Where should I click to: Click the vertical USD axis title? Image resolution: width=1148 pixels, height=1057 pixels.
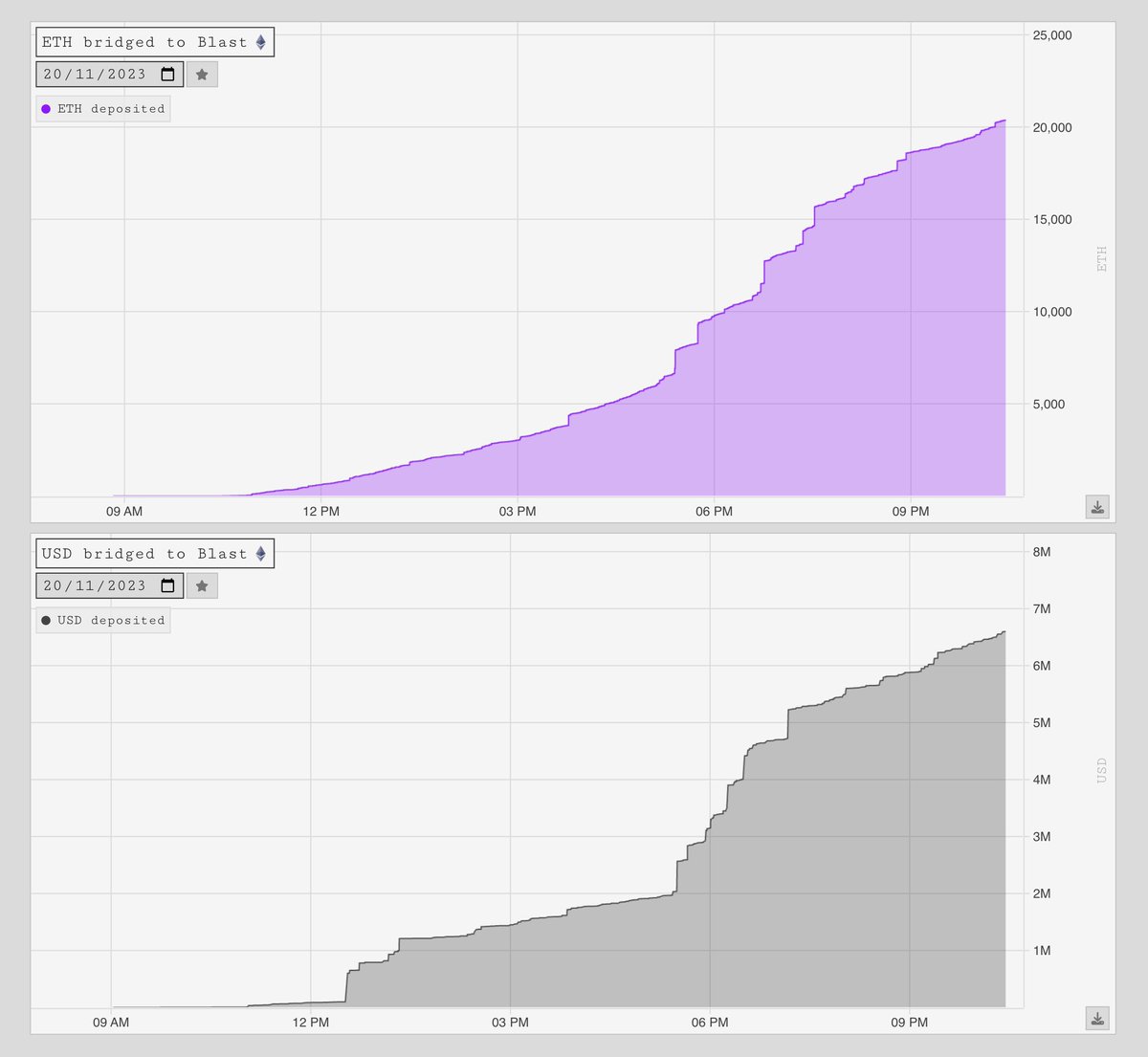click(x=1102, y=771)
